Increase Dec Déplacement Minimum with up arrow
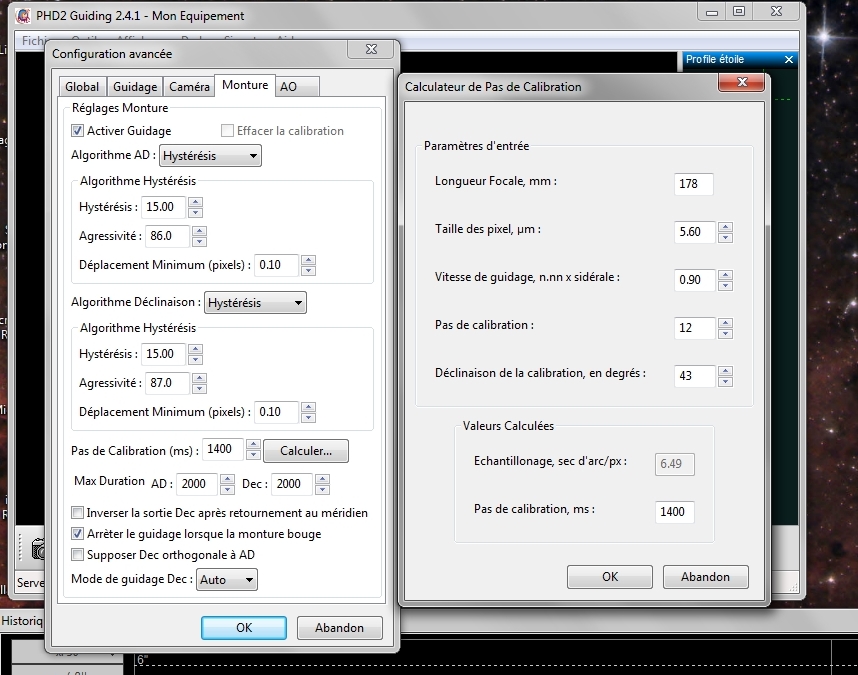The image size is (858, 675). [x=308, y=407]
